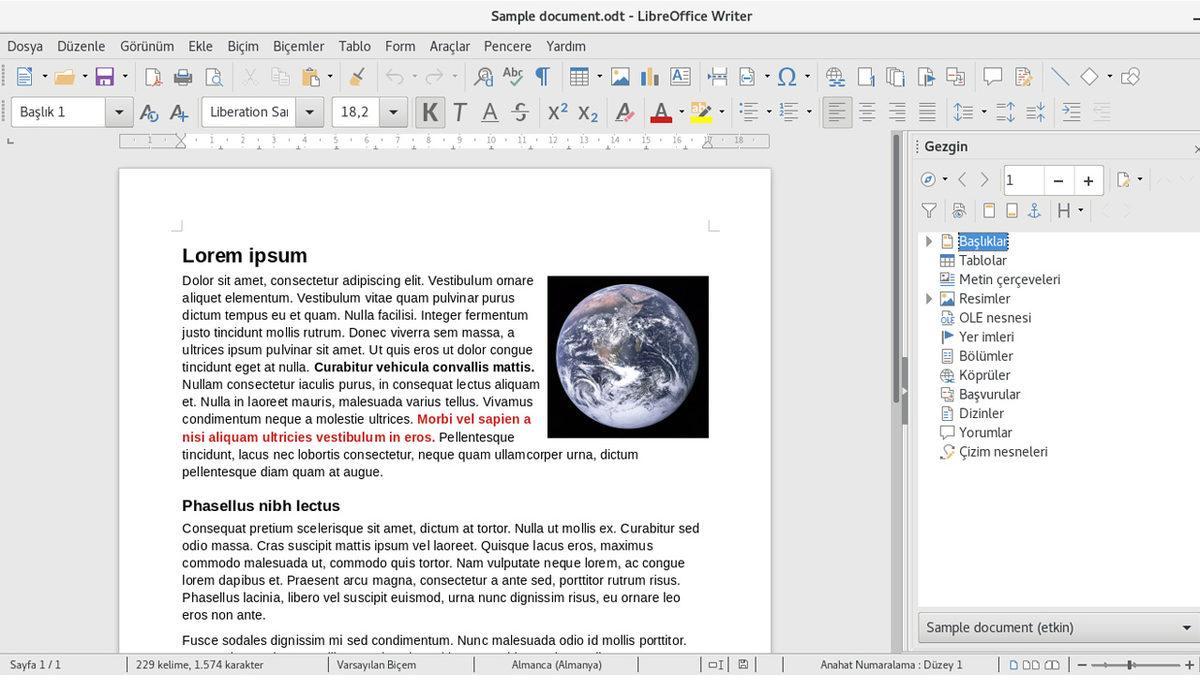Enable center paragraph alignment

(x=866, y=111)
